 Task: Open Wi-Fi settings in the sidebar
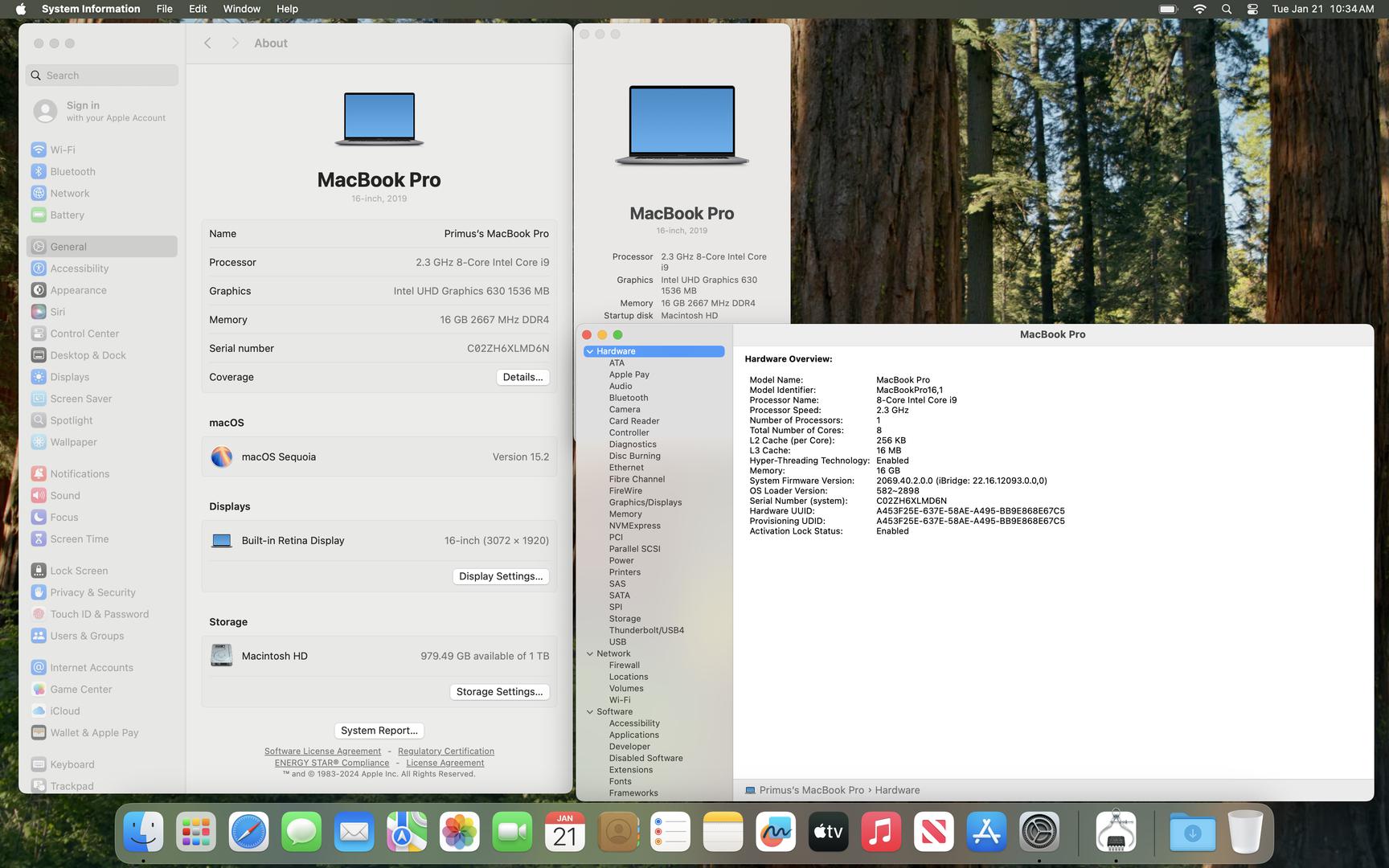point(62,149)
